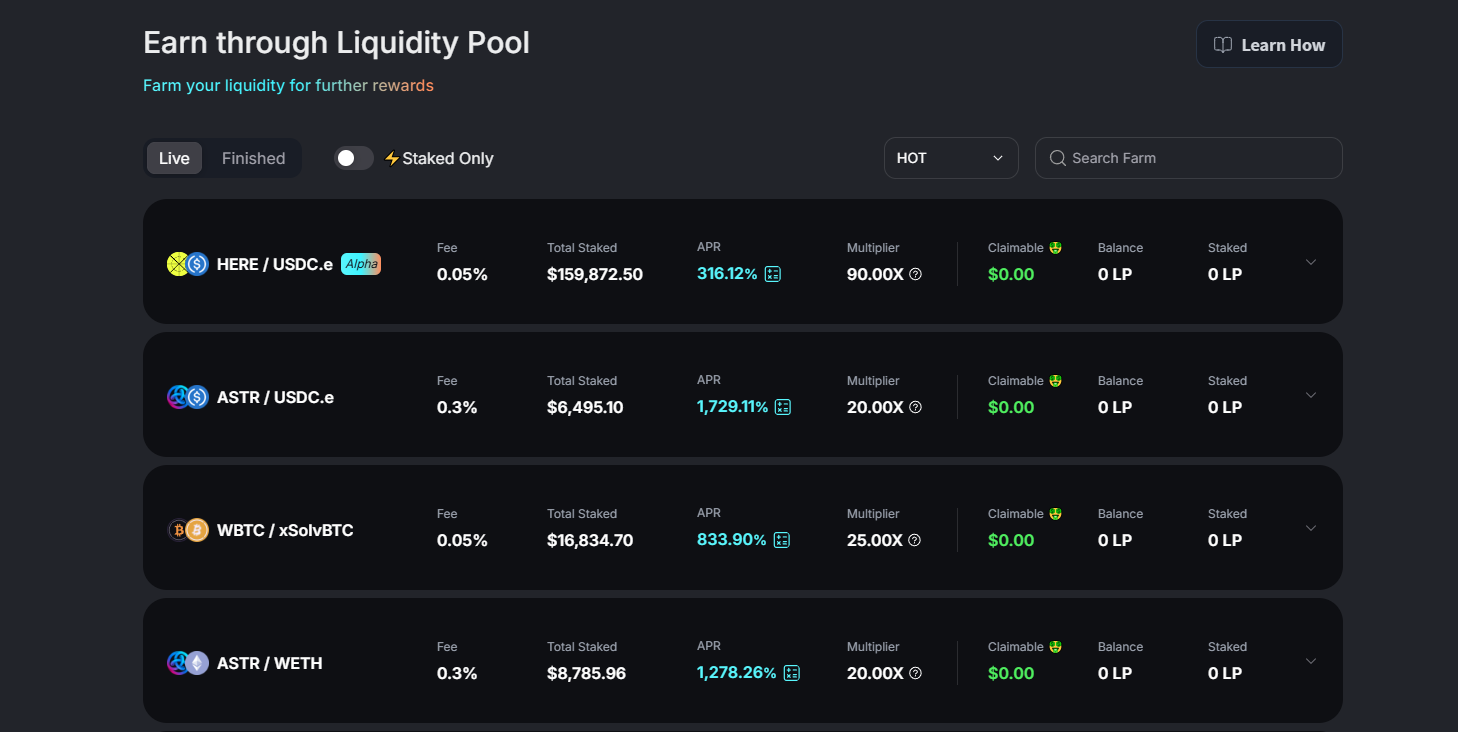Click multiplier help icon in ASTR / USDC.e row

tap(915, 407)
